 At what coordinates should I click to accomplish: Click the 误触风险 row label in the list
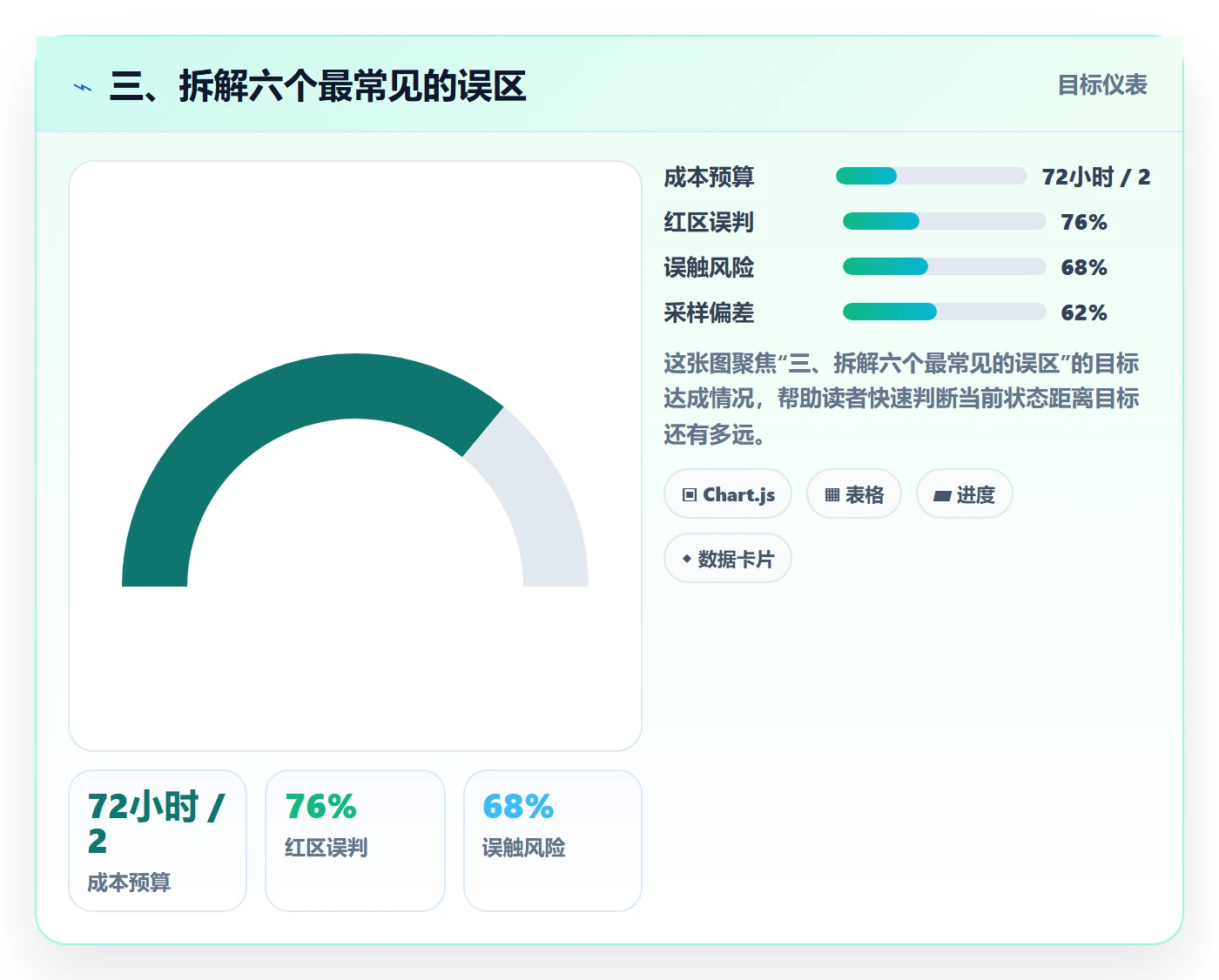click(x=709, y=267)
